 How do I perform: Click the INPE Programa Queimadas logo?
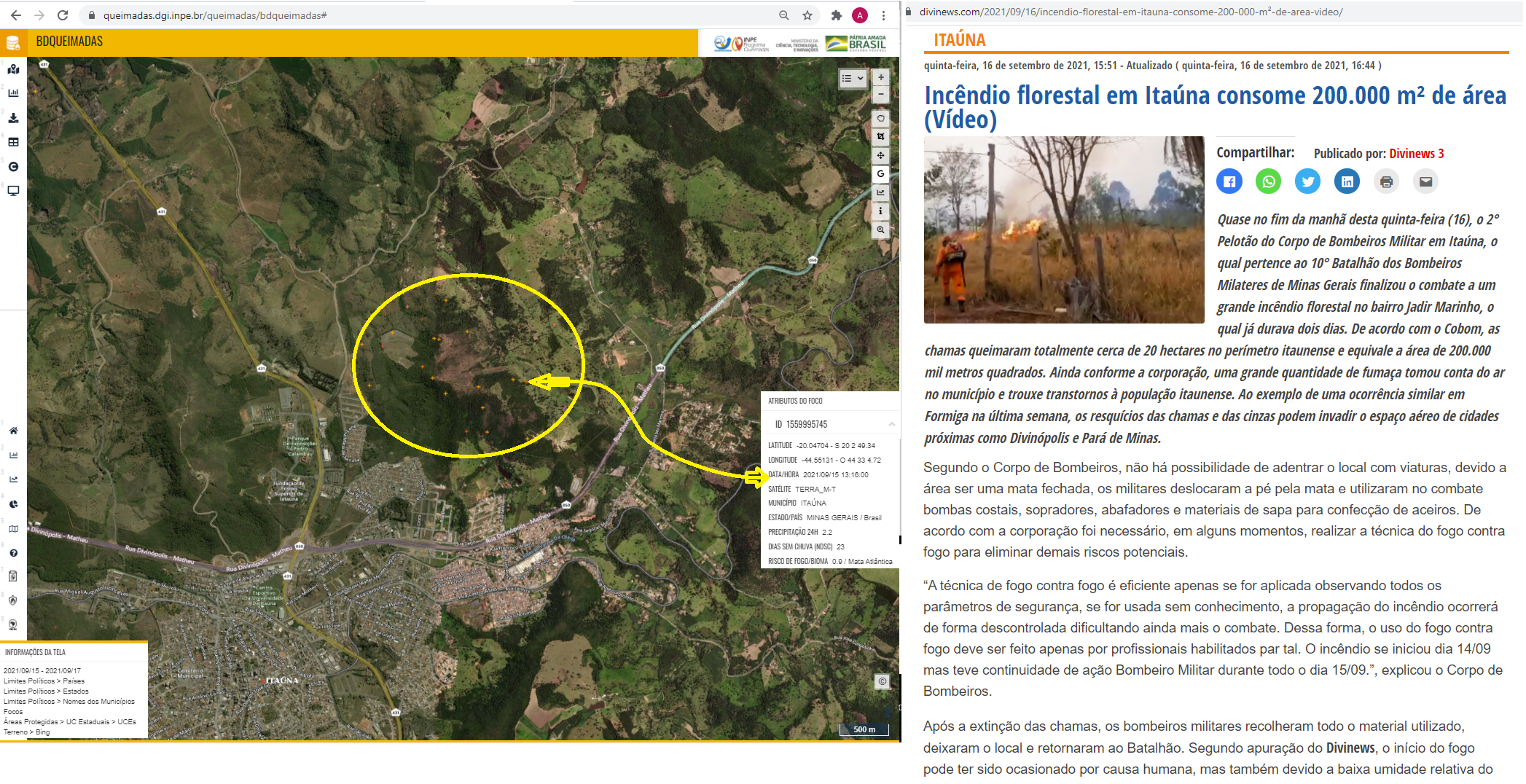pyautogui.click(x=742, y=44)
